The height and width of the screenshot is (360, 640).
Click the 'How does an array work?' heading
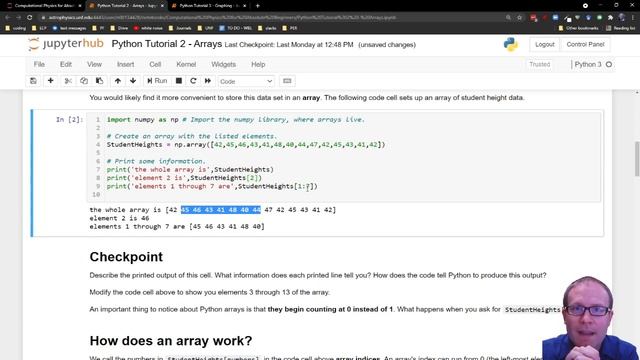click(171, 340)
